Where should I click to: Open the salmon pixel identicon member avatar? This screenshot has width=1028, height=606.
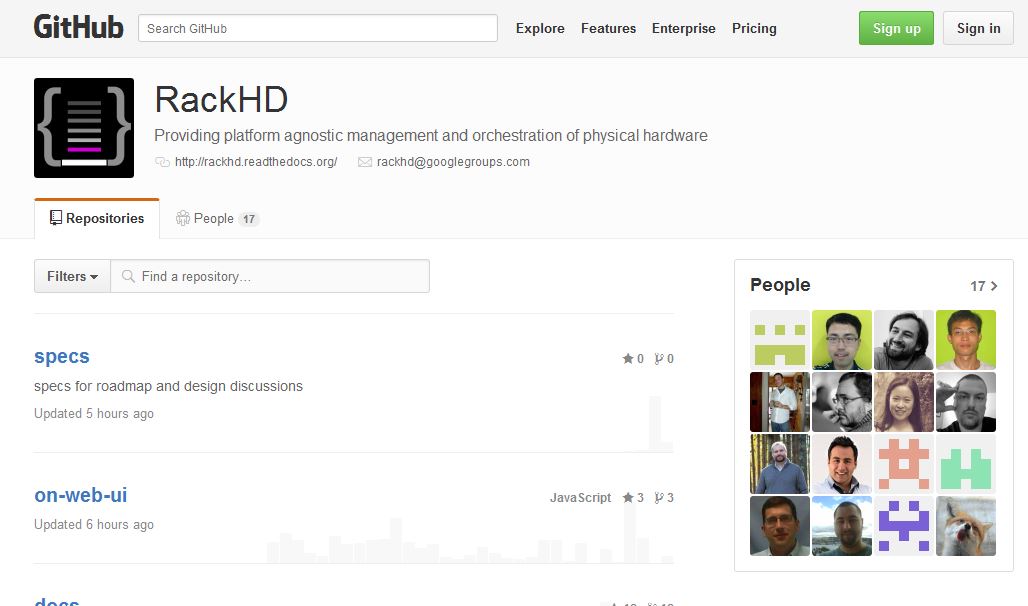point(903,464)
